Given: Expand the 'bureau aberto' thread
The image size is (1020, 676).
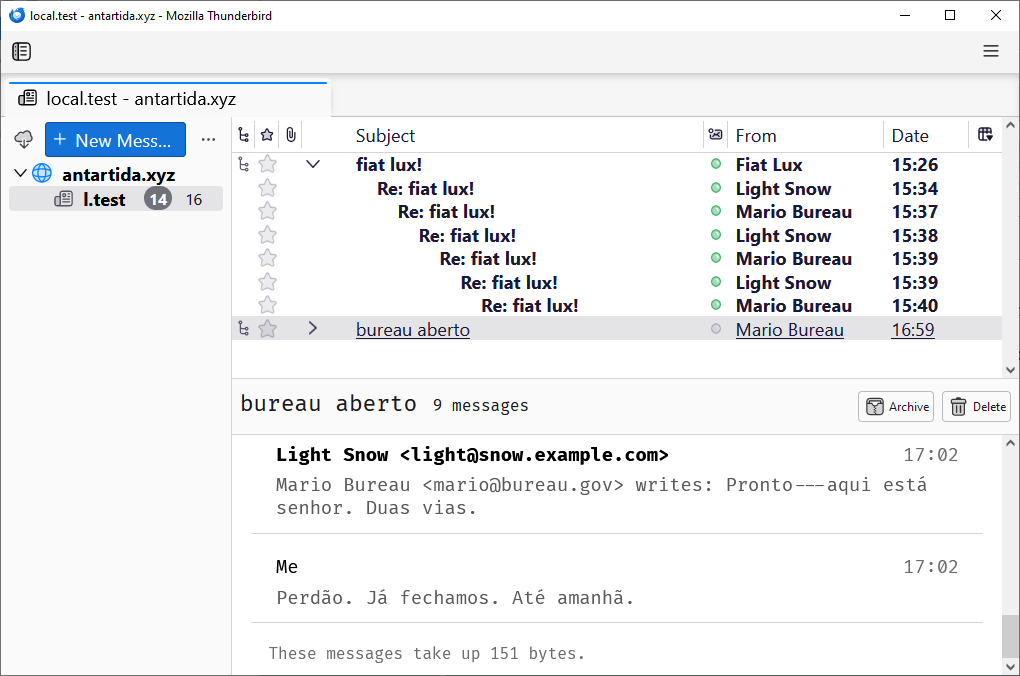Looking at the screenshot, I should tap(313, 329).
